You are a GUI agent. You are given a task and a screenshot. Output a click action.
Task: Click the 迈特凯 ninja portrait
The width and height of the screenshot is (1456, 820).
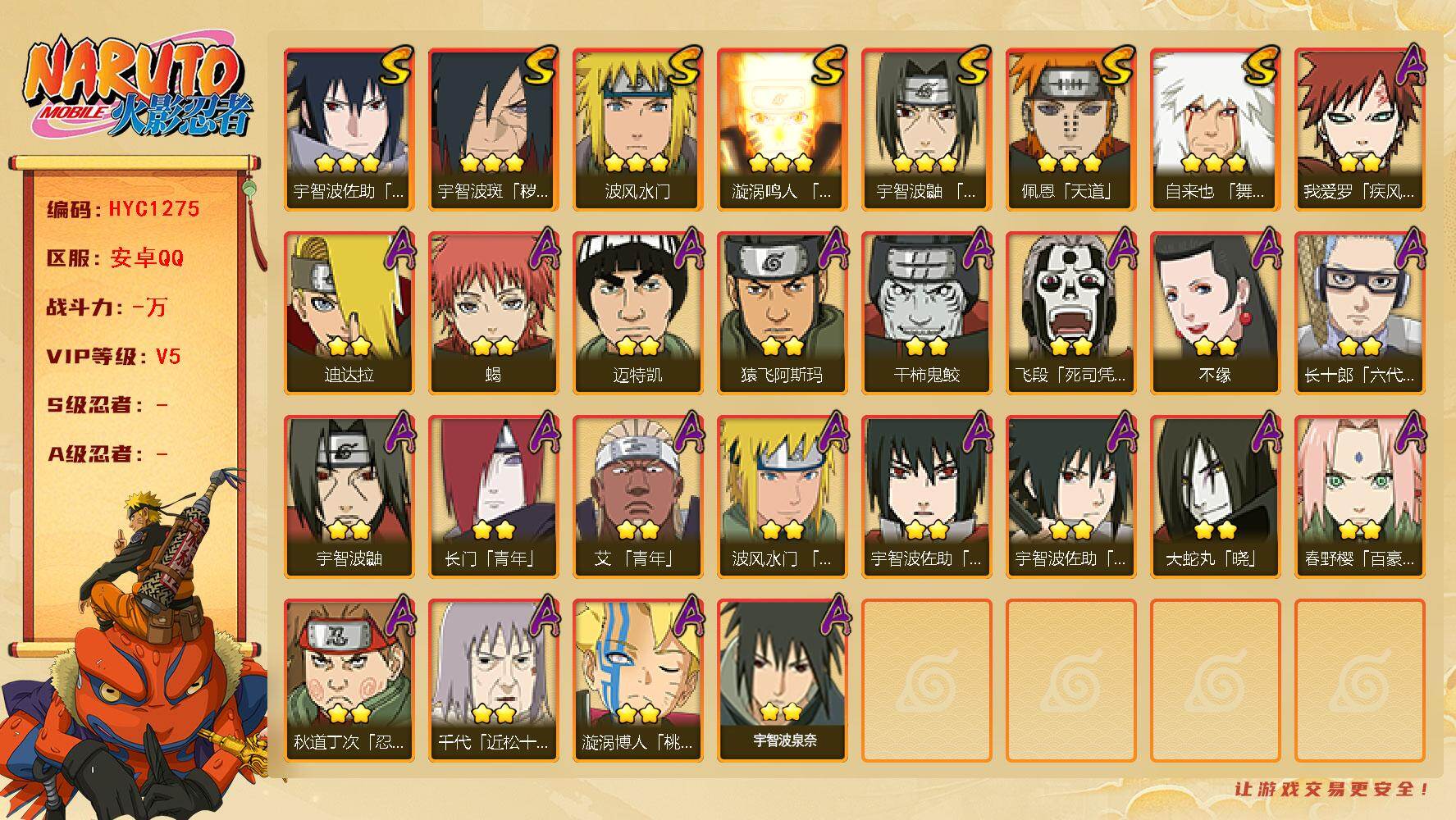click(637, 312)
